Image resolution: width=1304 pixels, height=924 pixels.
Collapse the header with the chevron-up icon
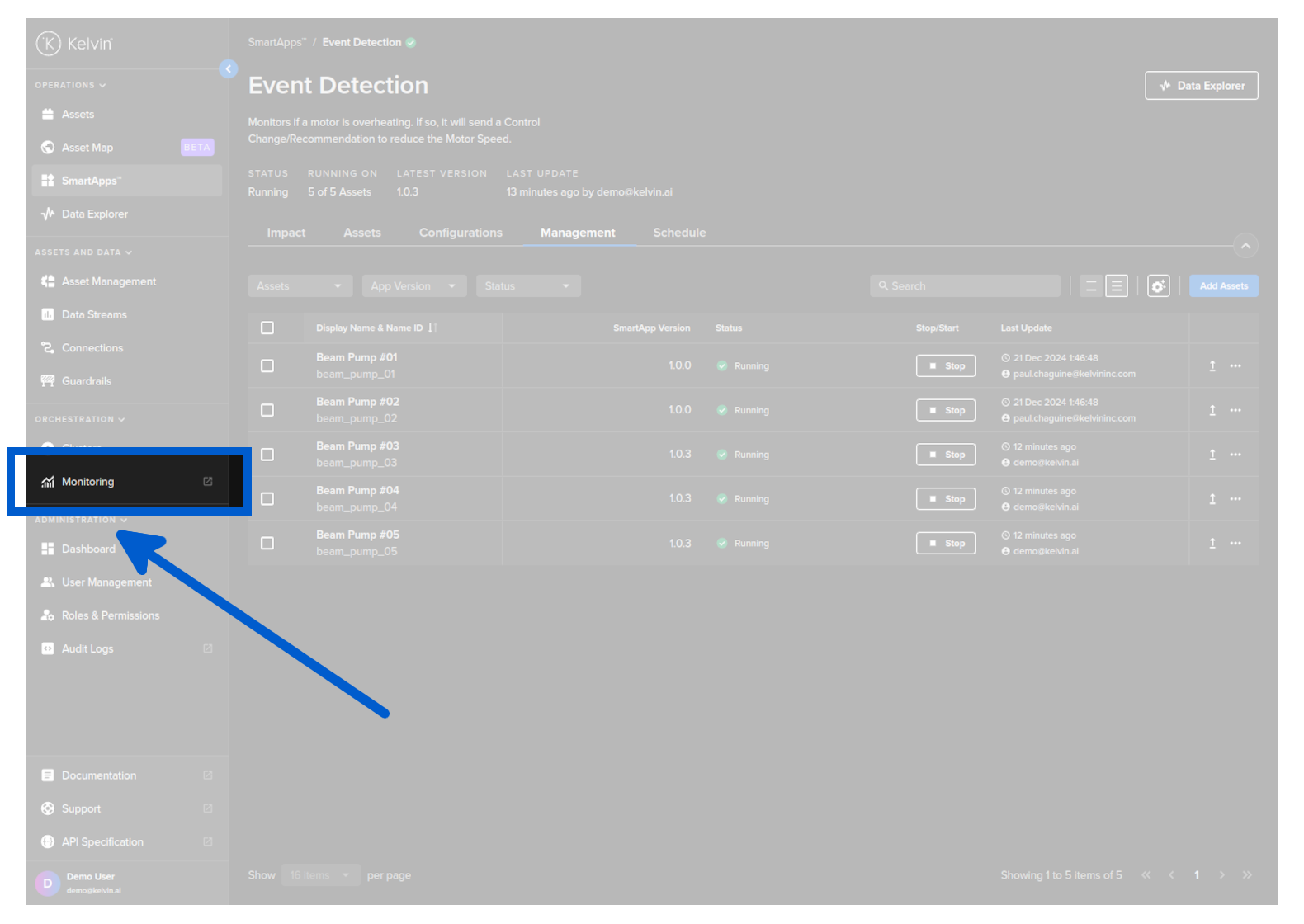click(x=1245, y=246)
